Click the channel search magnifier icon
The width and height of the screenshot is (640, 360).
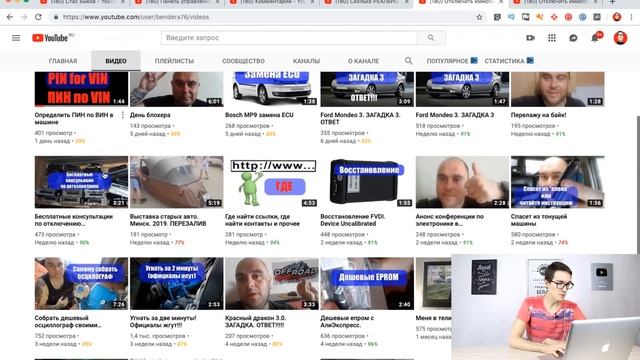408,61
